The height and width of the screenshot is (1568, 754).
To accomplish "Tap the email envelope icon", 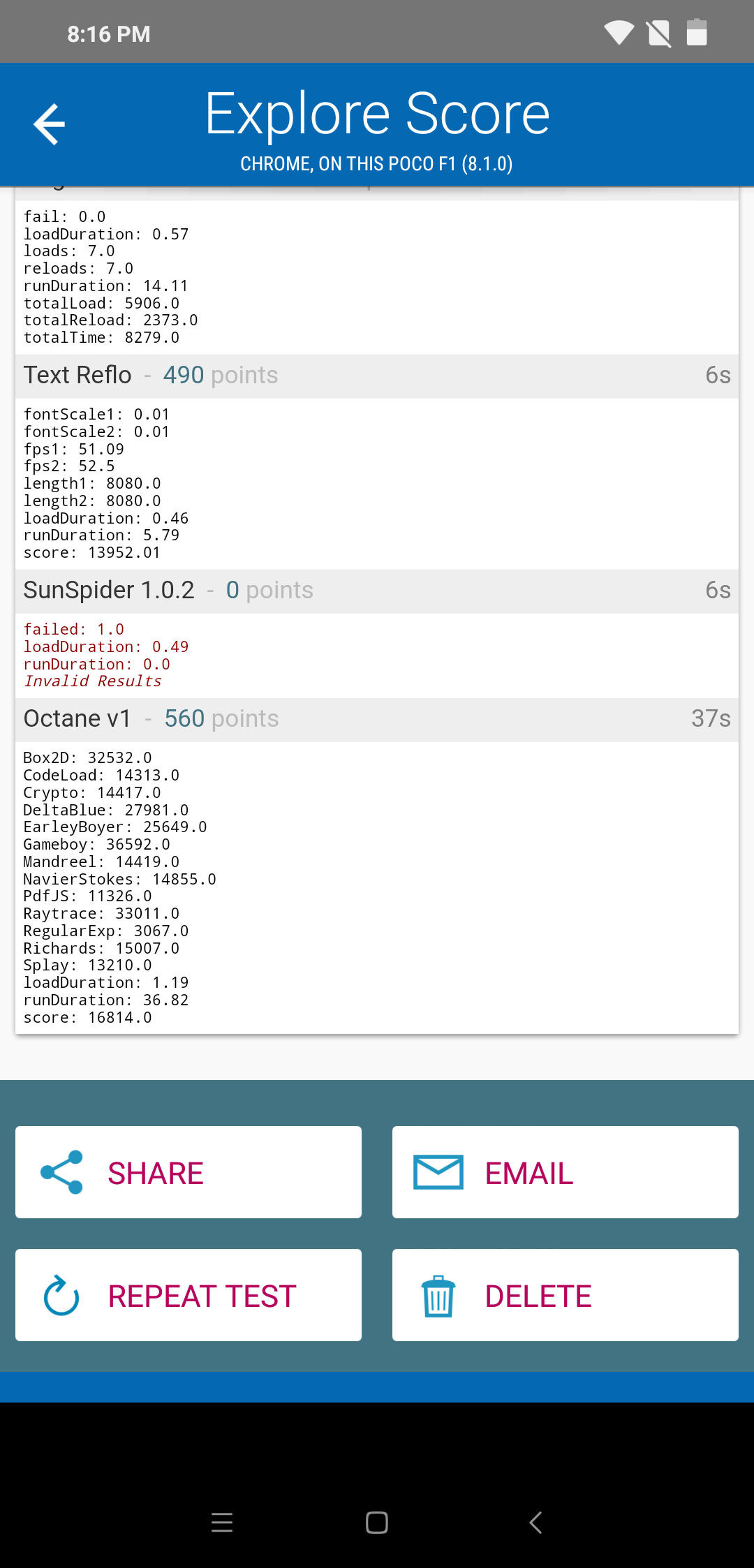I will [438, 1172].
